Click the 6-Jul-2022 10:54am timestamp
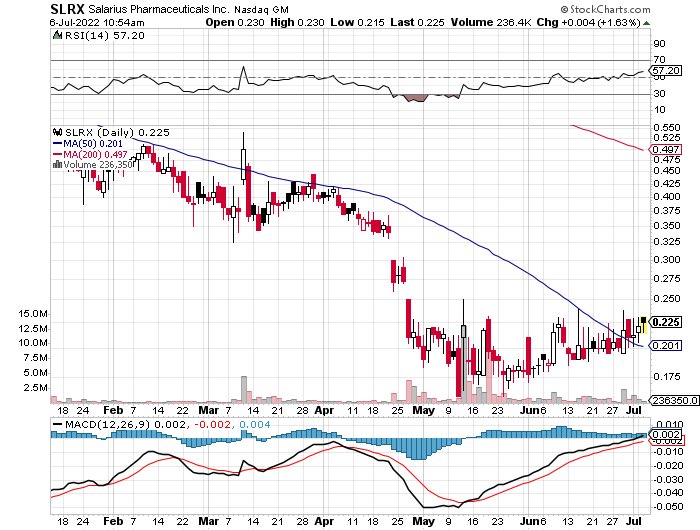The width and height of the screenshot is (700, 530). tap(97, 22)
